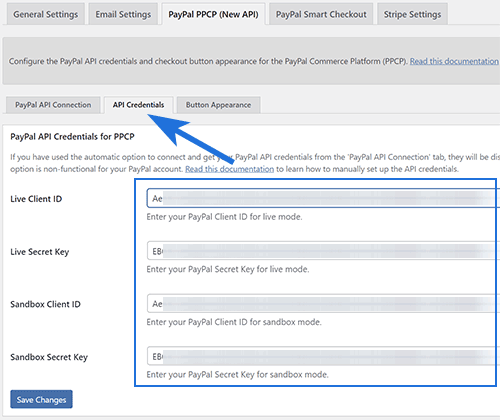Focus the Sandbox Client ID field
500x420 pixels.
[323, 303]
